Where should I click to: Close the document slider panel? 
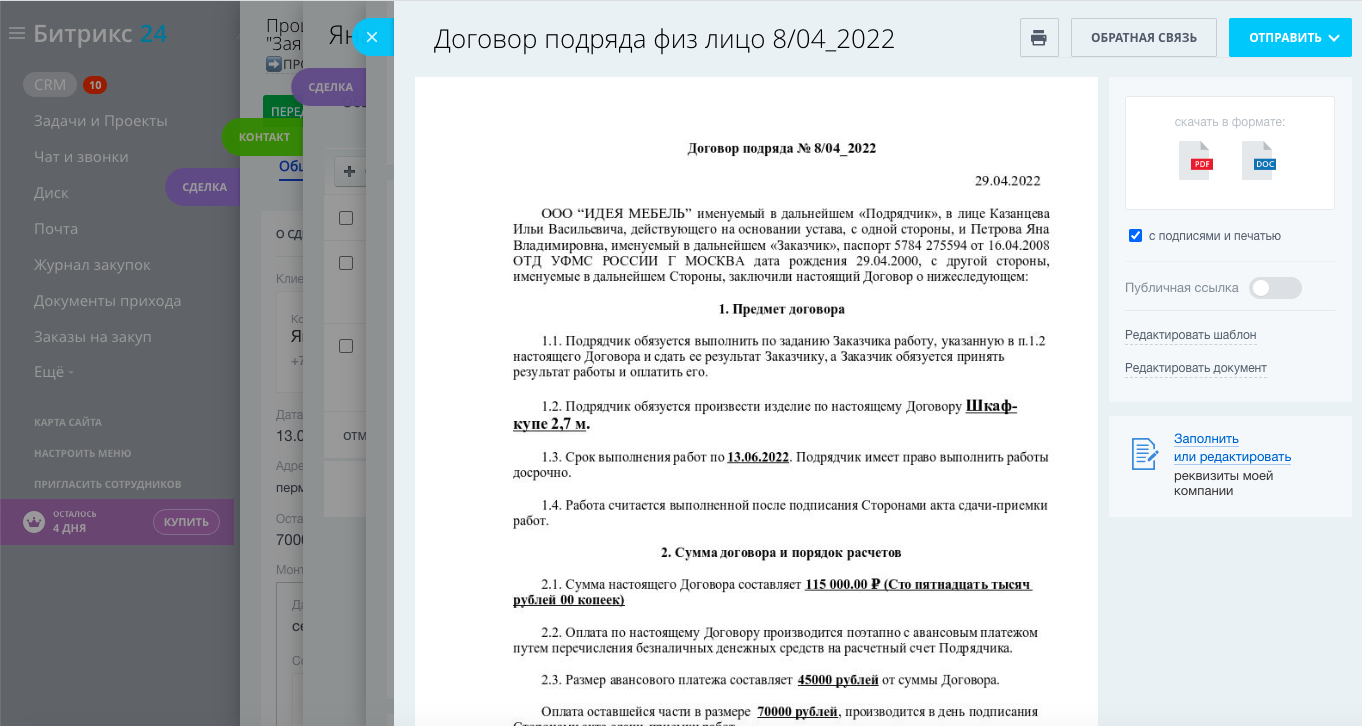372,38
